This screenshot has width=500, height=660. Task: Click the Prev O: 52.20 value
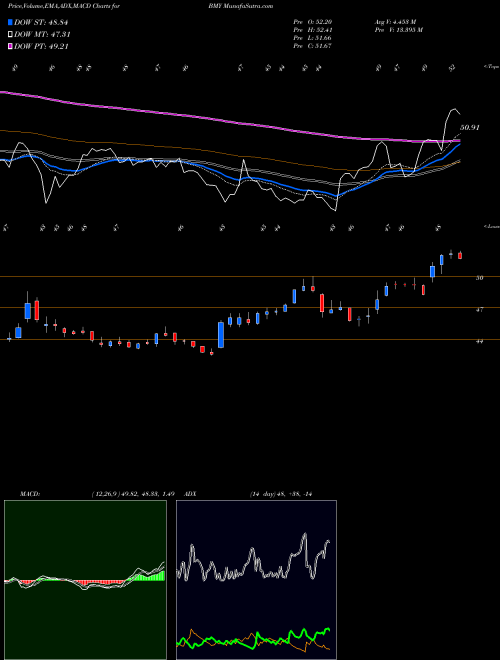[312, 22]
